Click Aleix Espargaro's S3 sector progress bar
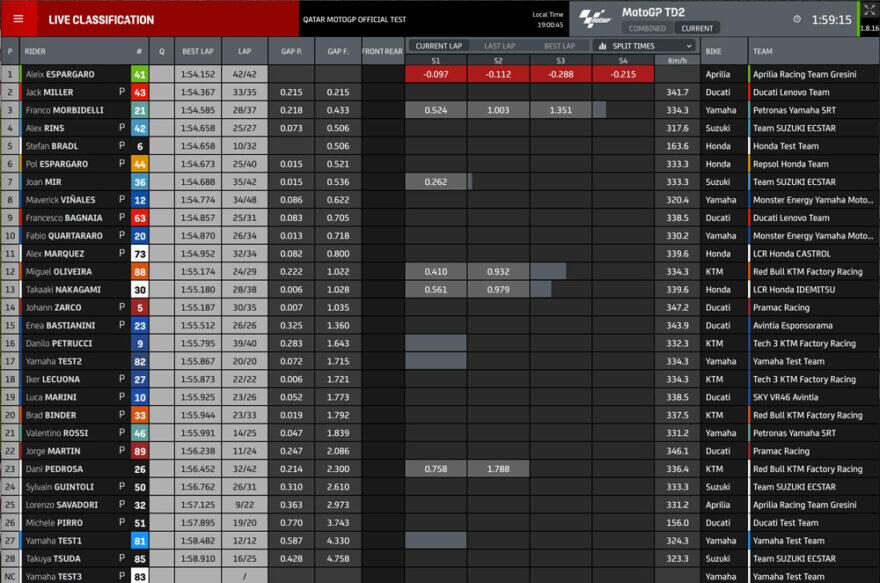Screen dimensions: 880x583 point(560,73)
